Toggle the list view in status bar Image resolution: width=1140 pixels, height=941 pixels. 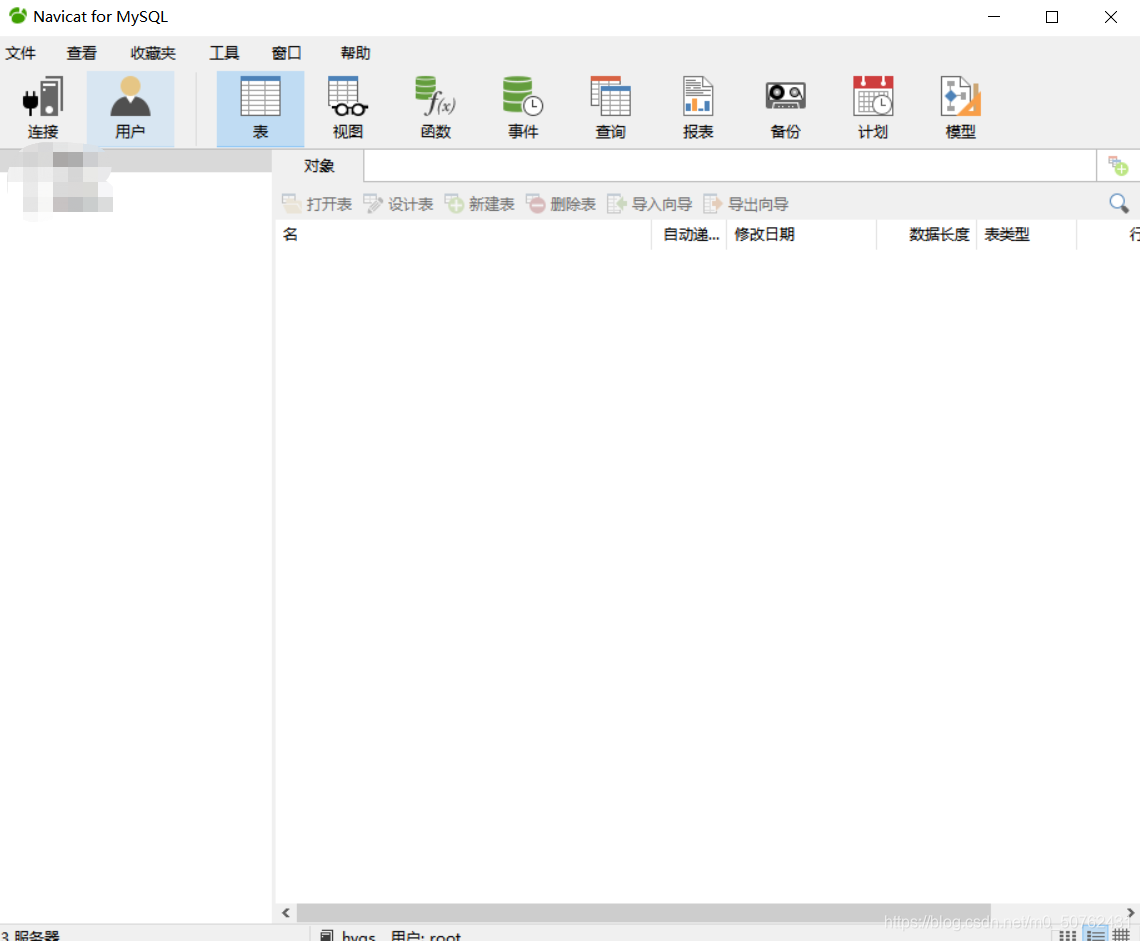click(1095, 935)
